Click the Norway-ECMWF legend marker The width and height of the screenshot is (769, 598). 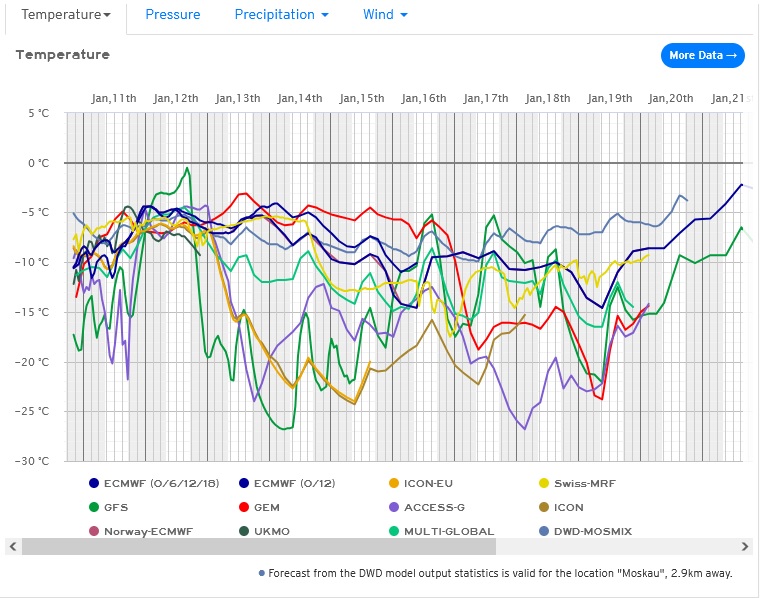[x=94, y=531]
